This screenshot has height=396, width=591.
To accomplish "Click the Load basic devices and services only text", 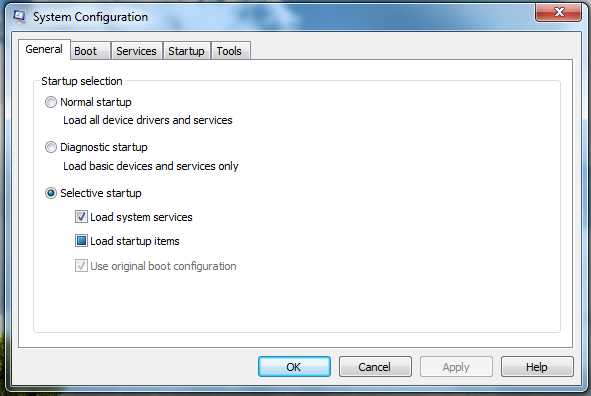I will click(x=151, y=166).
